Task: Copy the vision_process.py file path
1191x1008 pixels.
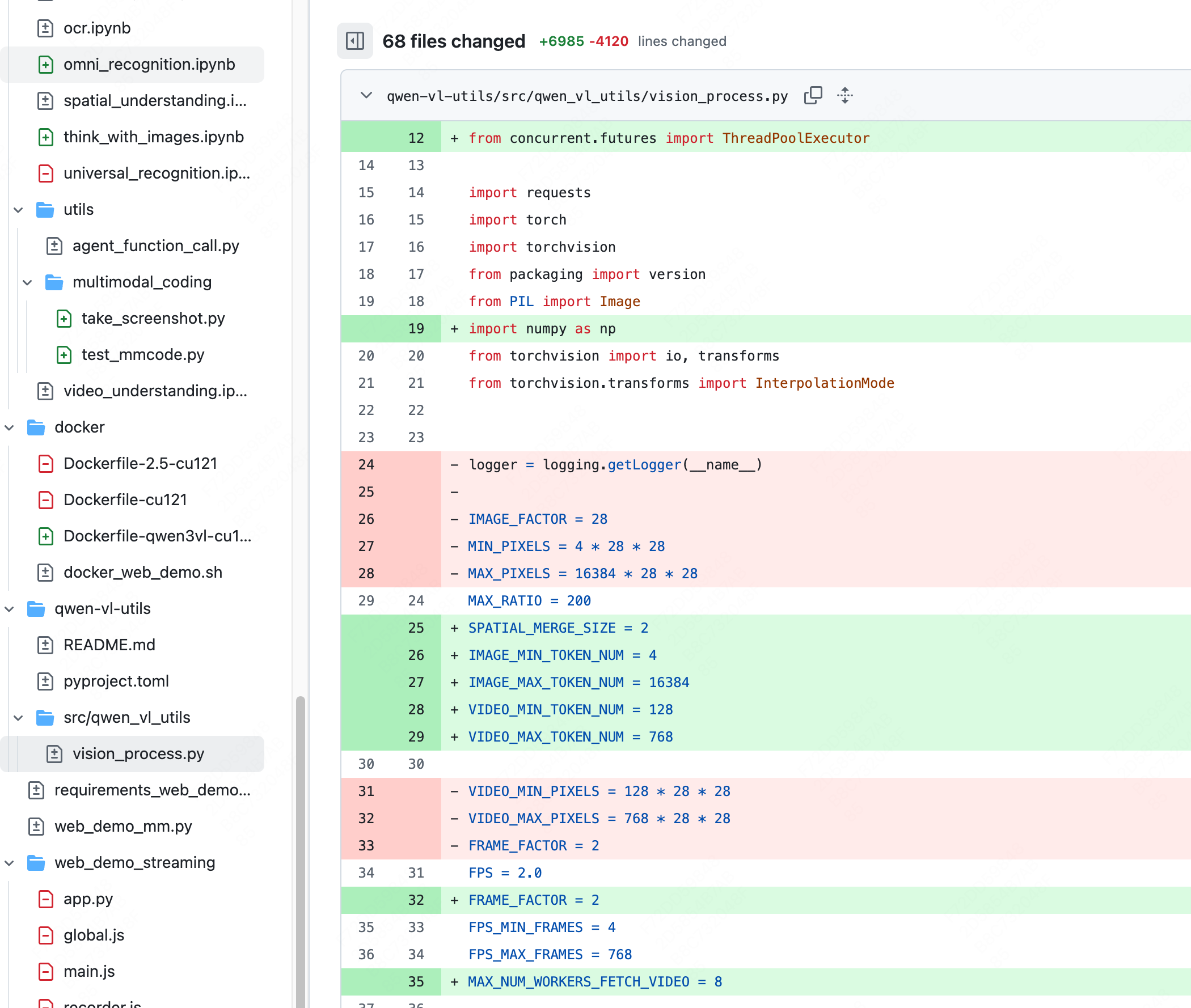Action: 813,95
